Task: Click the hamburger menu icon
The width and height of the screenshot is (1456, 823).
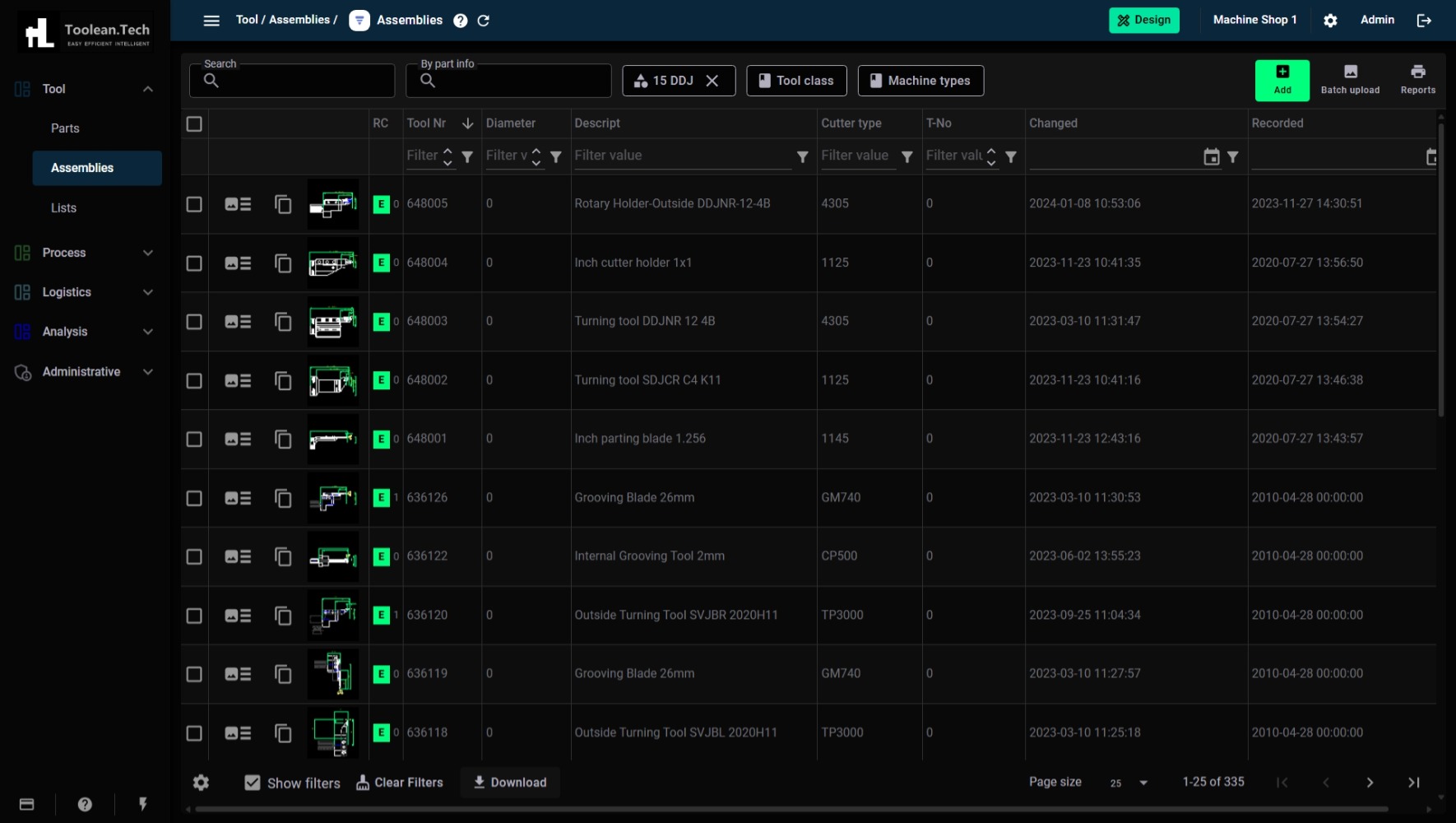Action: 211,21
